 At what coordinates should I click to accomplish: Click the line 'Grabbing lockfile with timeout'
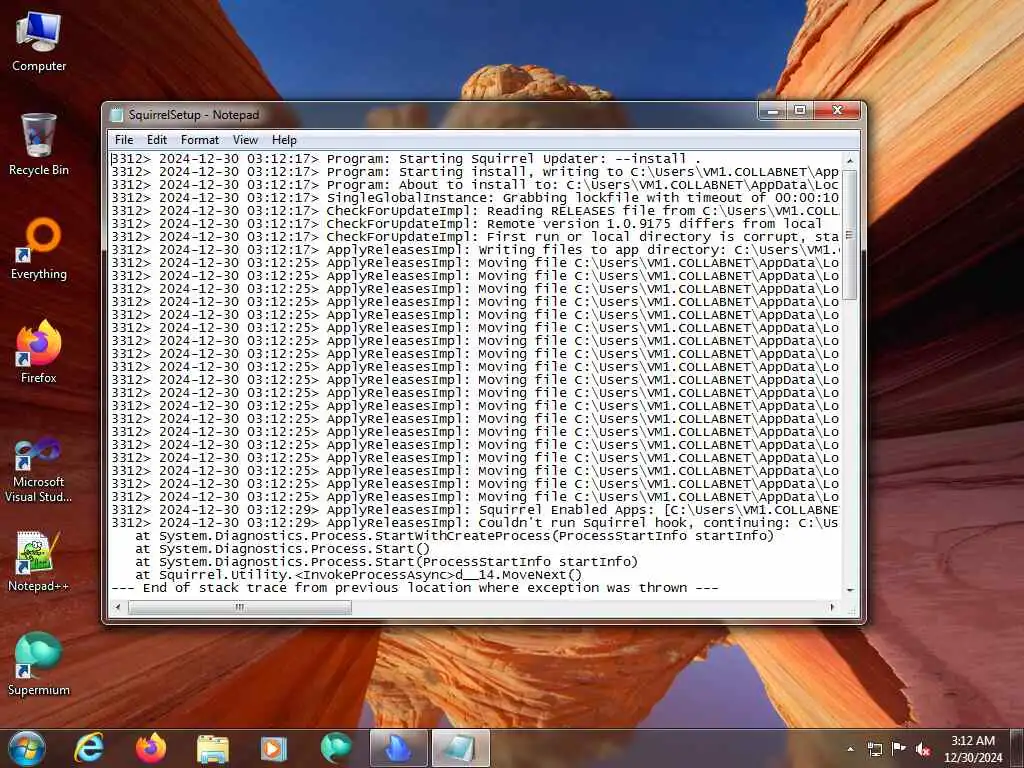click(475, 198)
